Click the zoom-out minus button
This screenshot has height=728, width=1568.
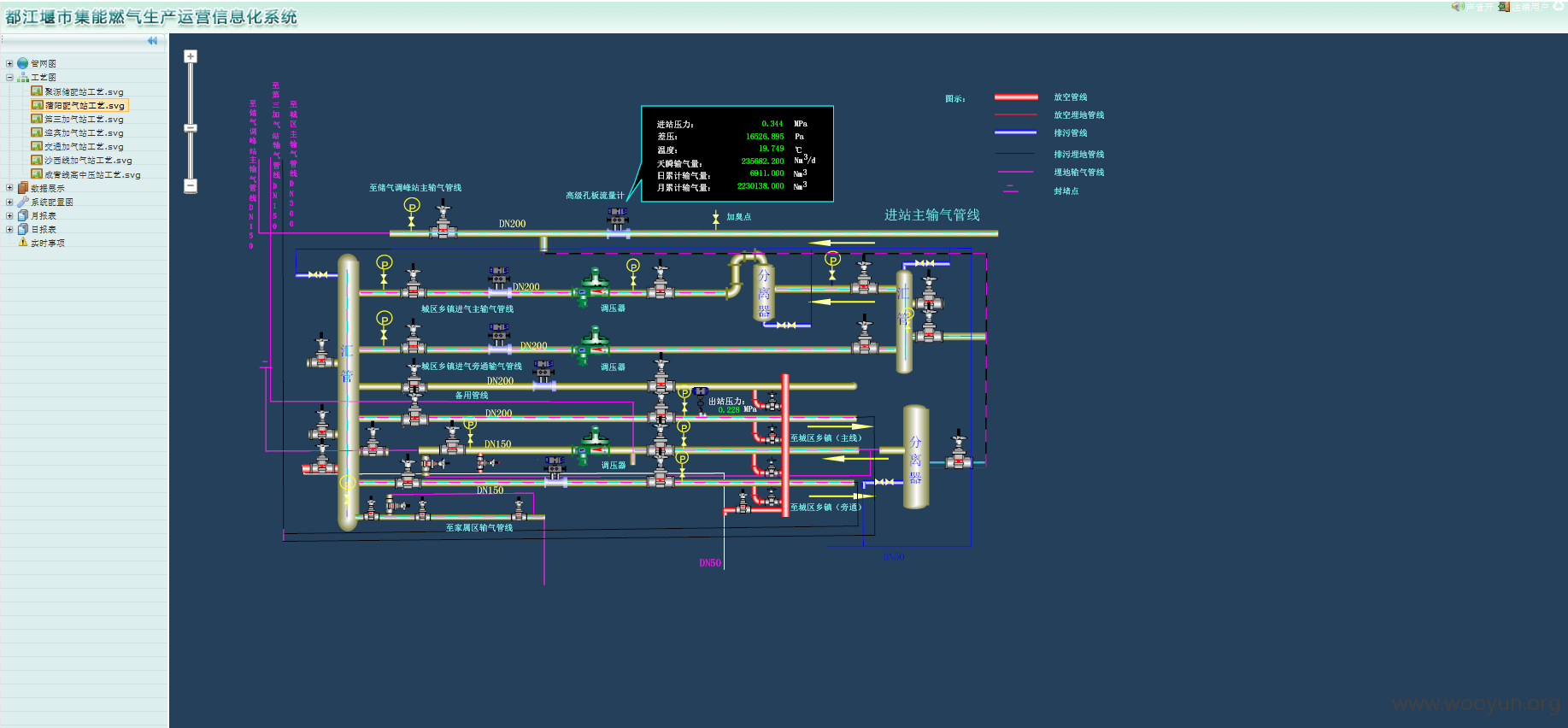click(x=191, y=185)
